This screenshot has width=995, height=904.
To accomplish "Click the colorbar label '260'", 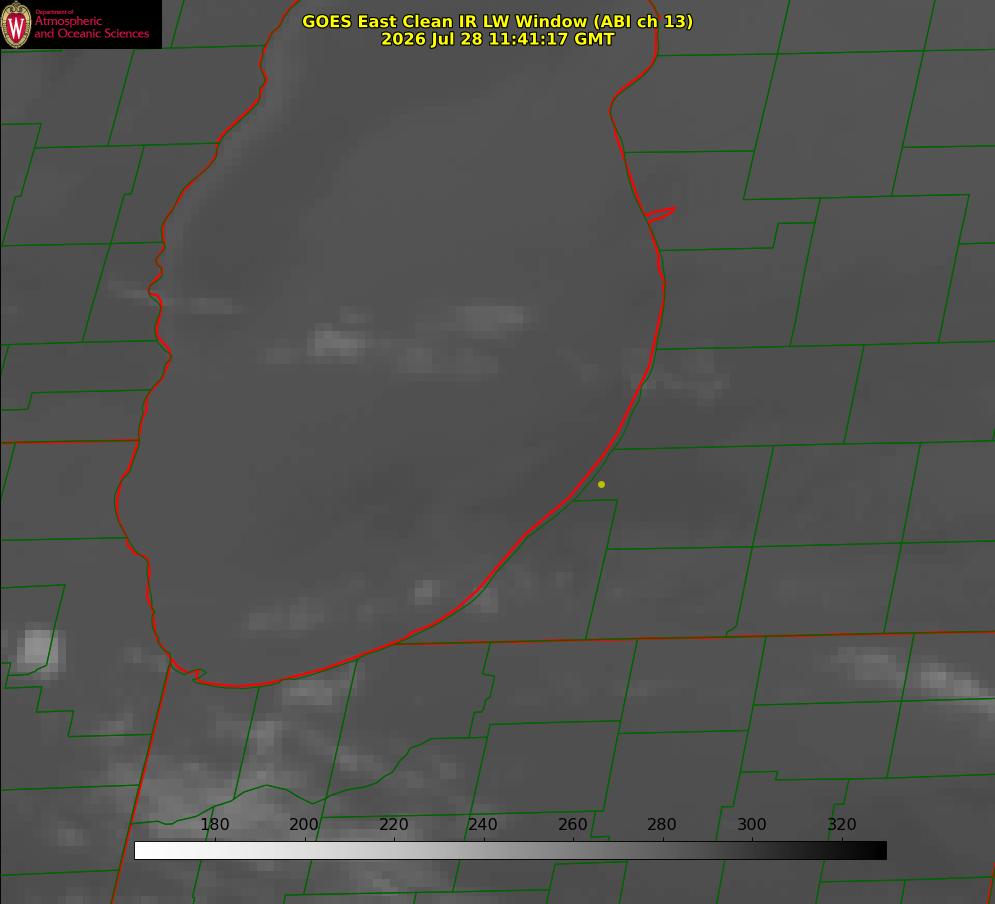I will tap(572, 824).
